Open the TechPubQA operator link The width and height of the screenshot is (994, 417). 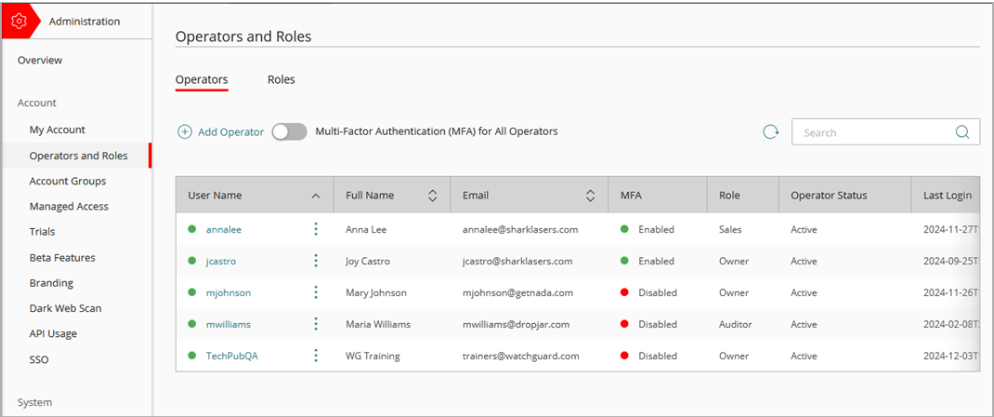[x=231, y=355]
